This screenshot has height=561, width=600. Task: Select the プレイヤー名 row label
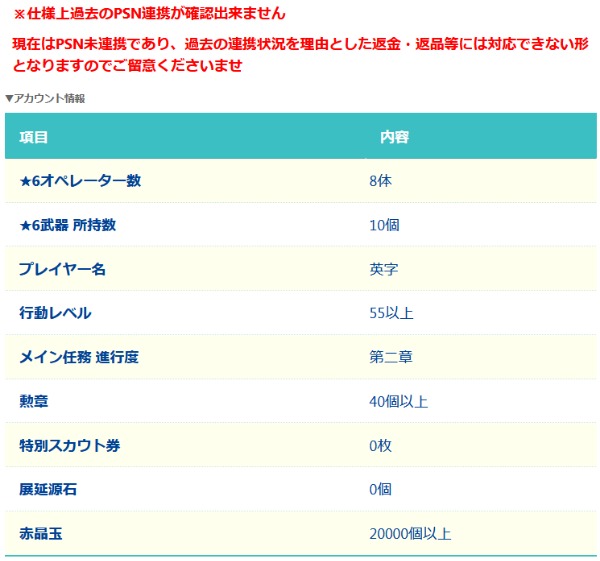63,269
